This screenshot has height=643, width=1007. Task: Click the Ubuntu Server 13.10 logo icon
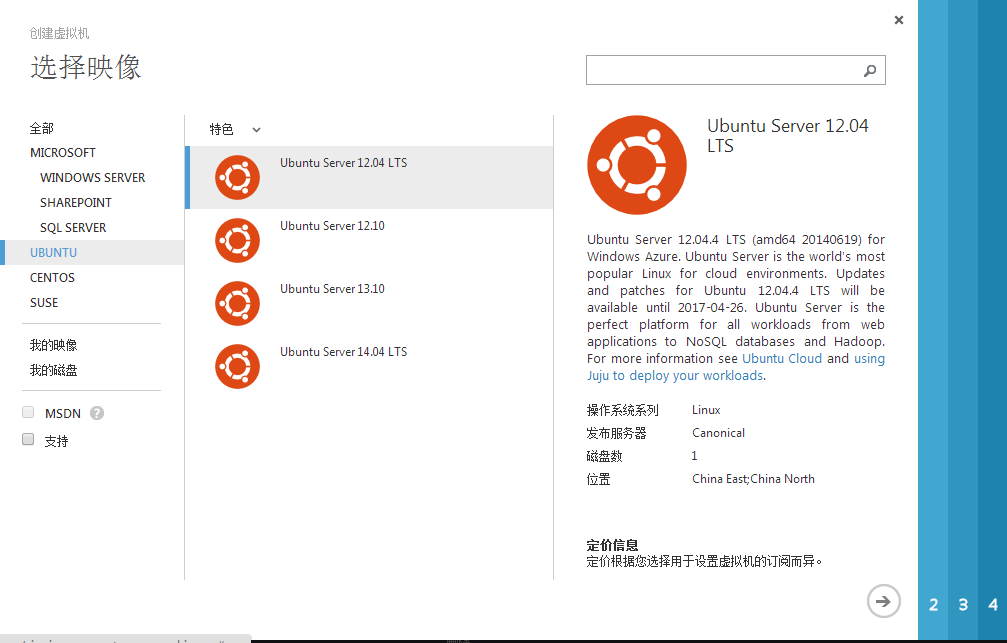238,303
